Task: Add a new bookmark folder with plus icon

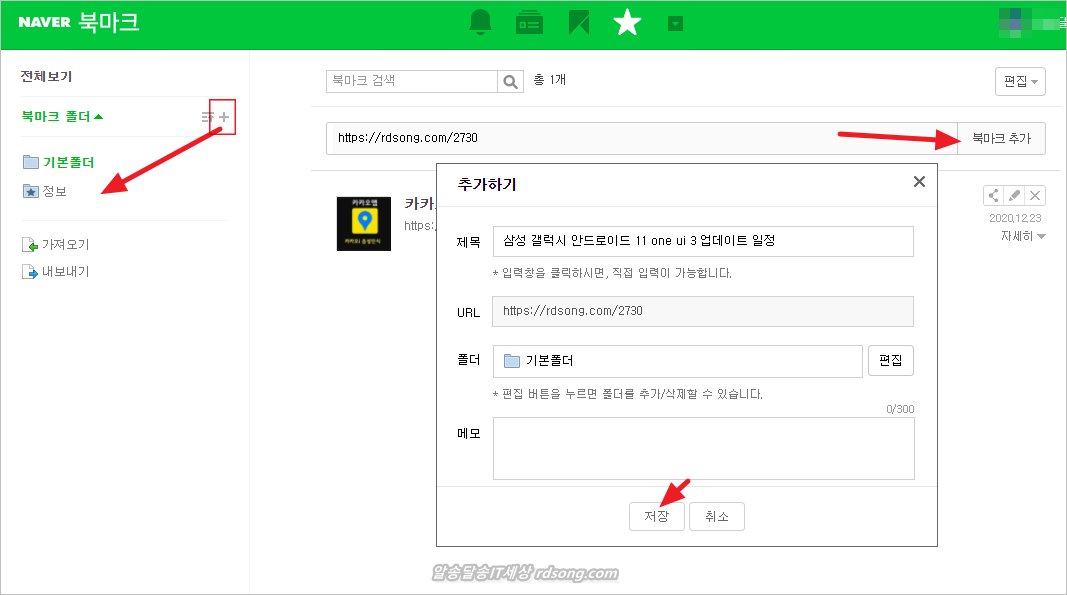Action: click(x=224, y=117)
